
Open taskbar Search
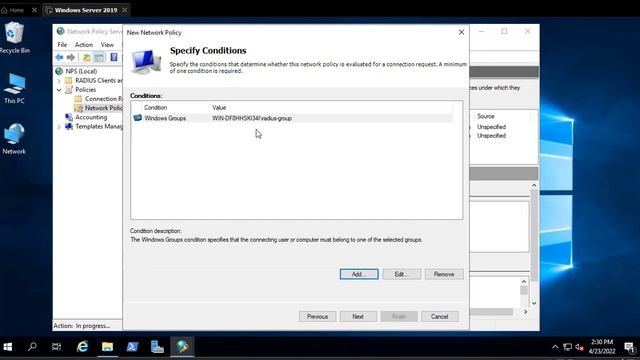pos(32,347)
